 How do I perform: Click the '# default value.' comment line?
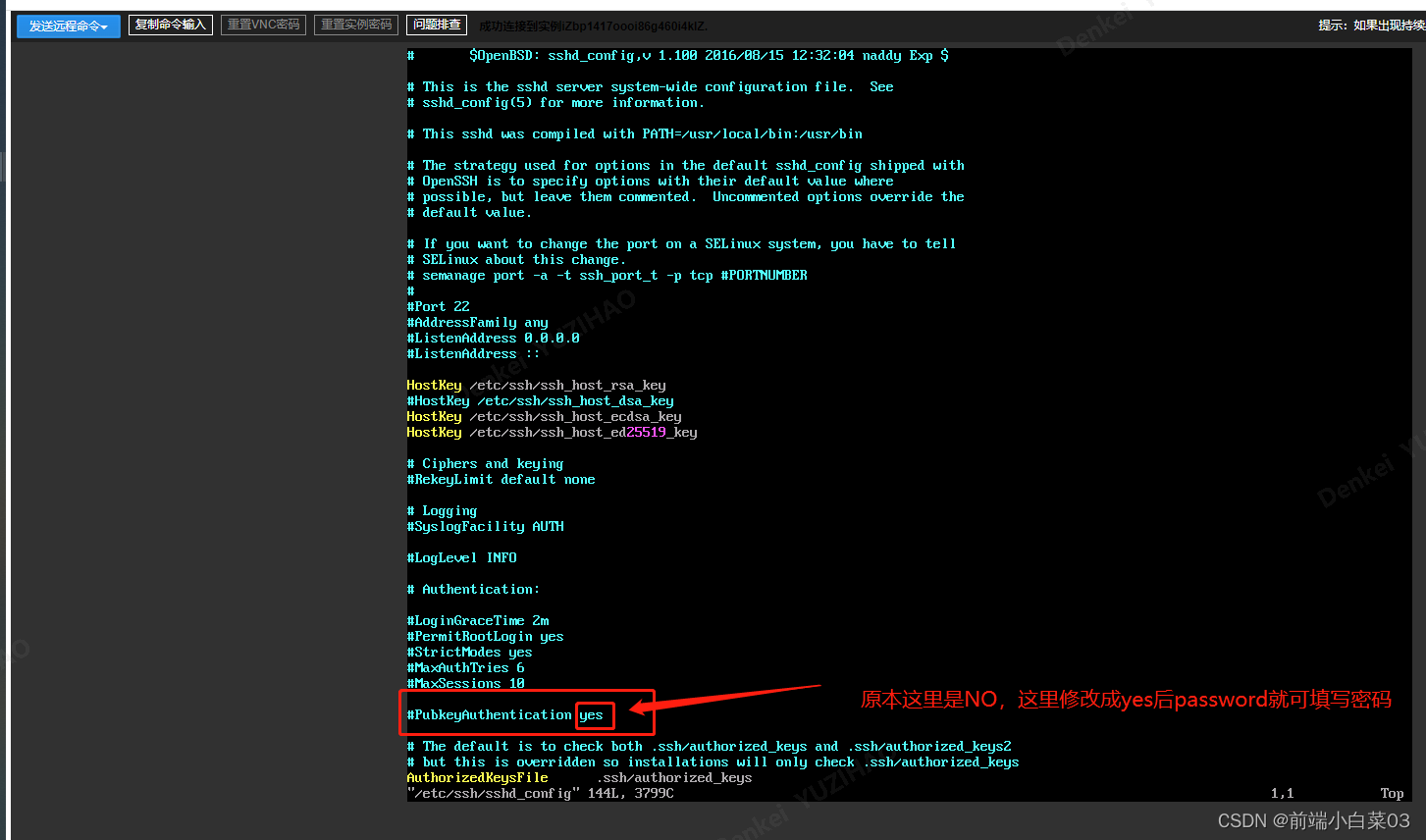[470, 212]
